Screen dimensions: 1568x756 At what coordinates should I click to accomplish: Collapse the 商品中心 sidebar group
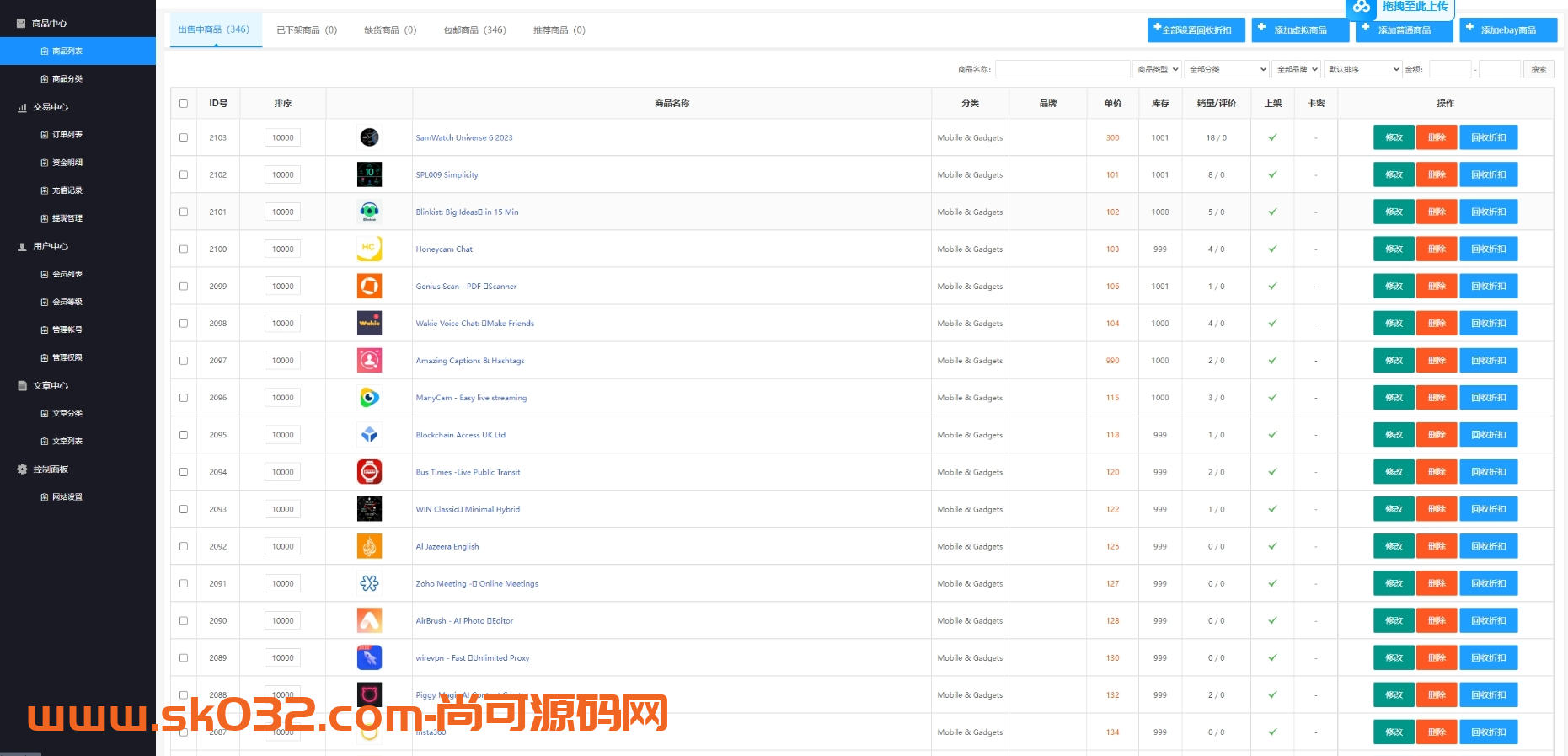pos(78,24)
